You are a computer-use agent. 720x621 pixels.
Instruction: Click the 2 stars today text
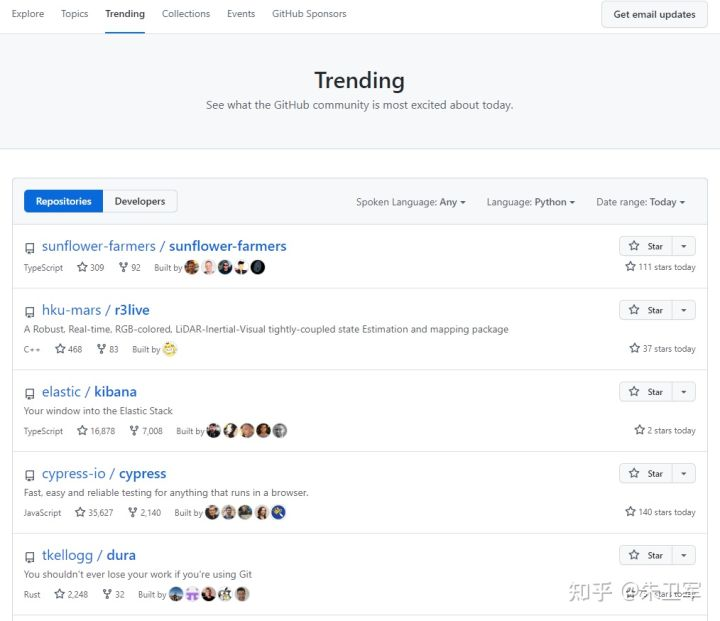click(x=665, y=430)
